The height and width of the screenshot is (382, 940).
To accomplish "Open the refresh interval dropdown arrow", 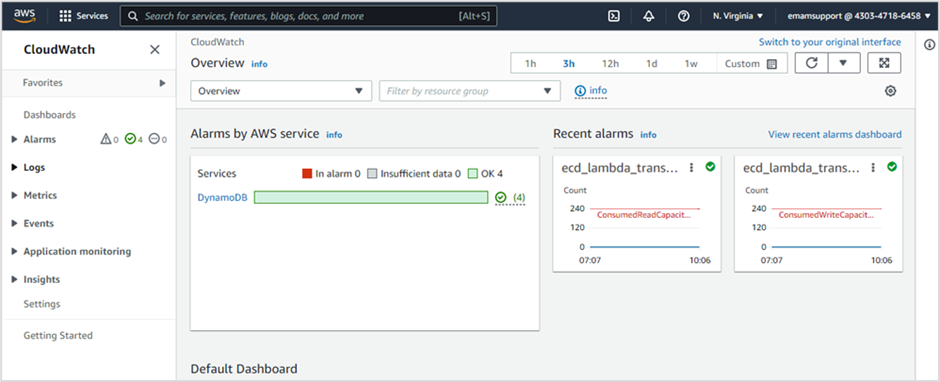I will tap(843, 63).
